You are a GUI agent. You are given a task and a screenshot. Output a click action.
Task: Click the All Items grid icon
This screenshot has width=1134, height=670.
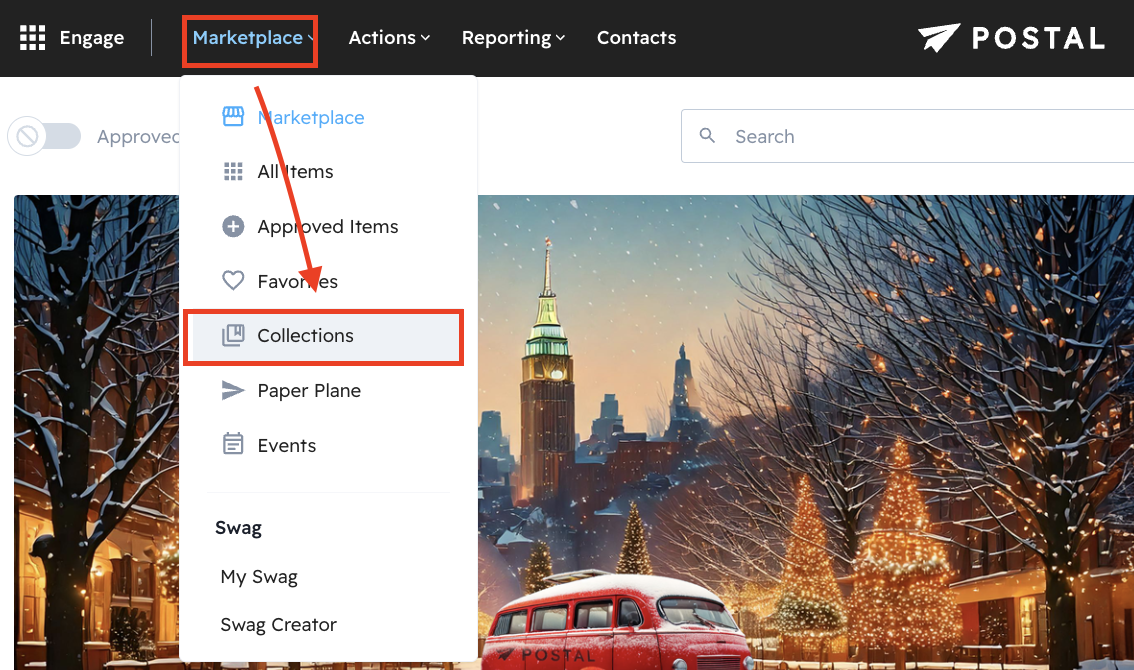(x=233, y=172)
